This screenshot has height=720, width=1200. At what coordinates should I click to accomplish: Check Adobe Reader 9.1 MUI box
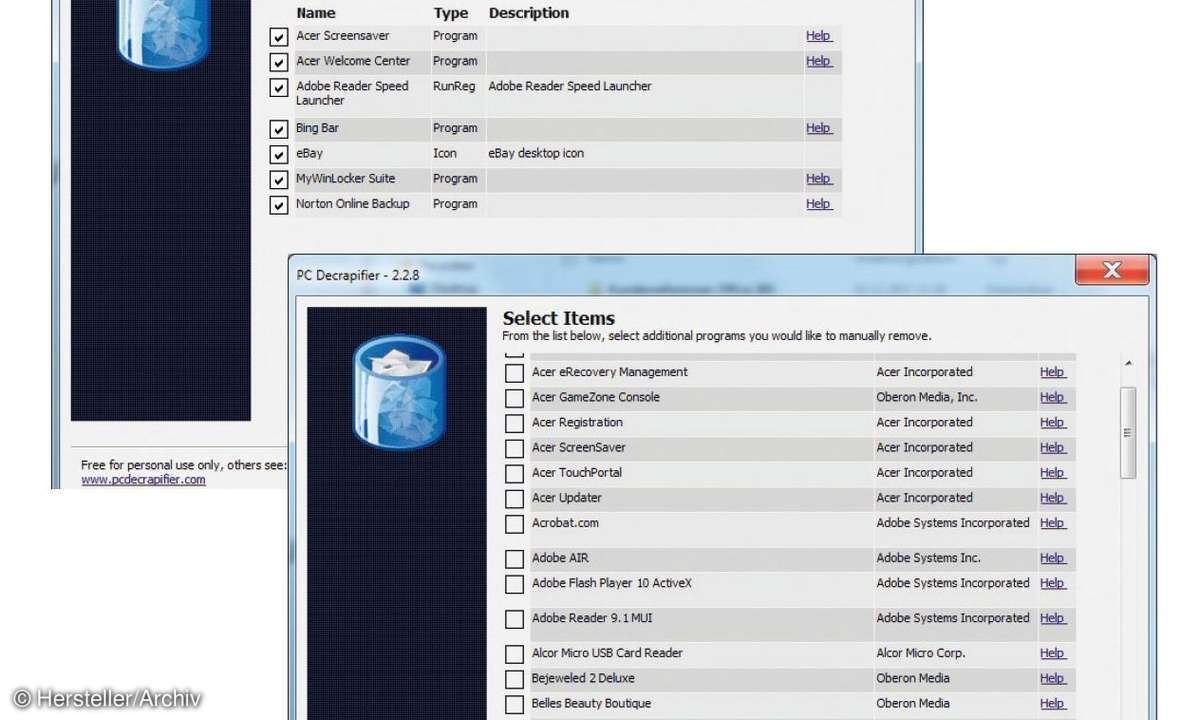(514, 619)
